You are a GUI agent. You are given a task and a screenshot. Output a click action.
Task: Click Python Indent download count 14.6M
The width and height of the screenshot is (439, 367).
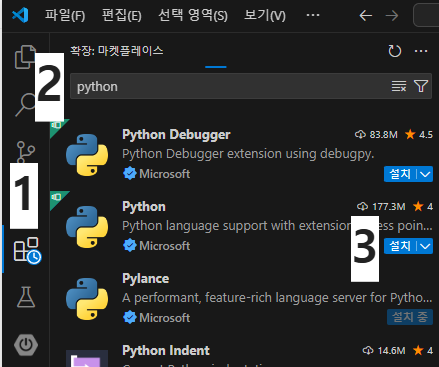(384, 351)
